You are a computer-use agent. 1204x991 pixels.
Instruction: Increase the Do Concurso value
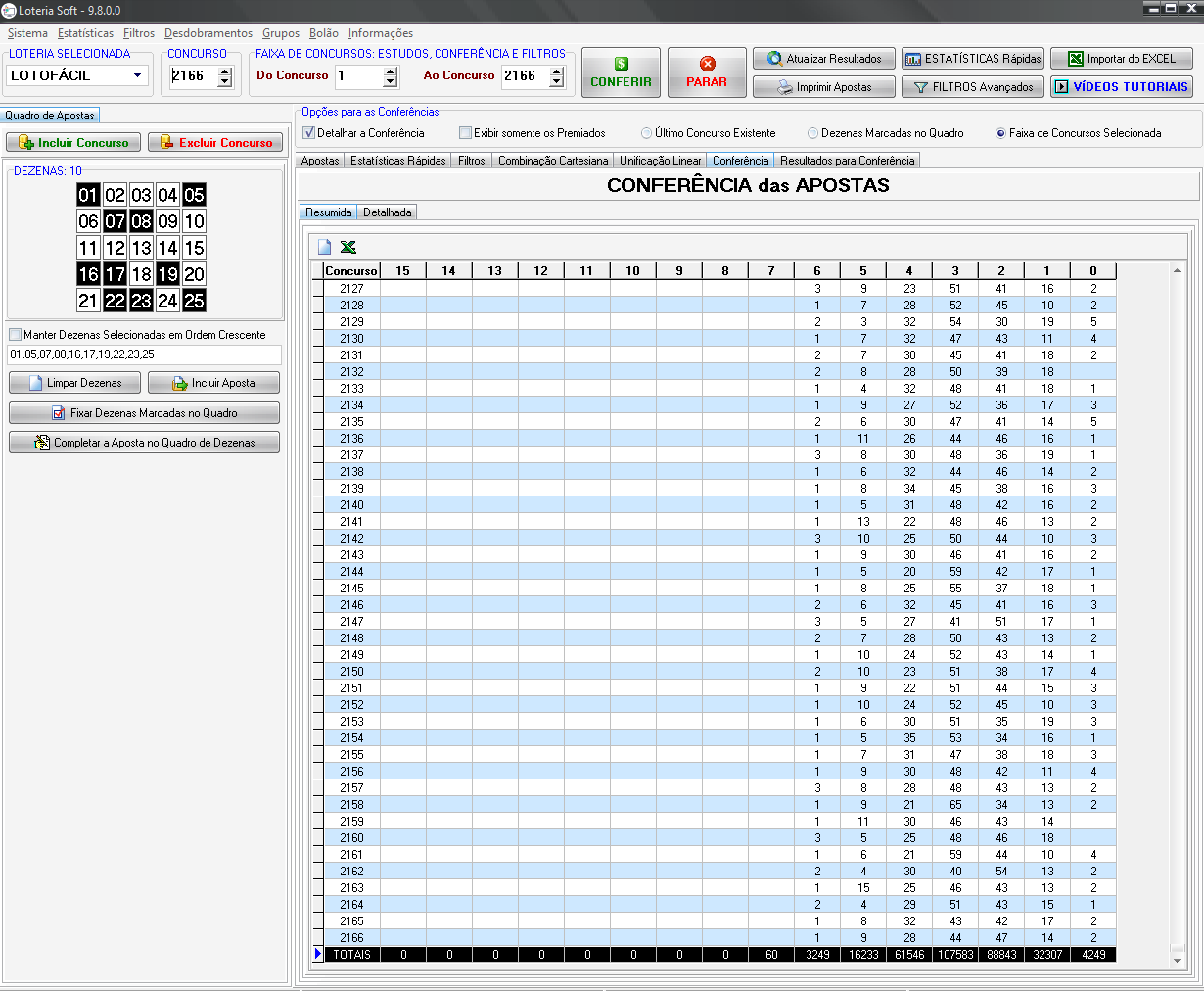tap(391, 71)
